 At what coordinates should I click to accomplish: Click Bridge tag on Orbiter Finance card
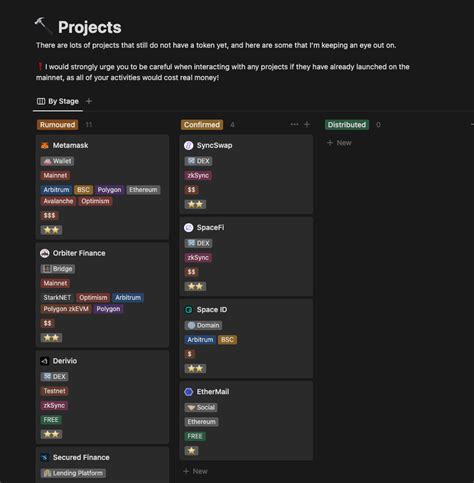(58, 269)
